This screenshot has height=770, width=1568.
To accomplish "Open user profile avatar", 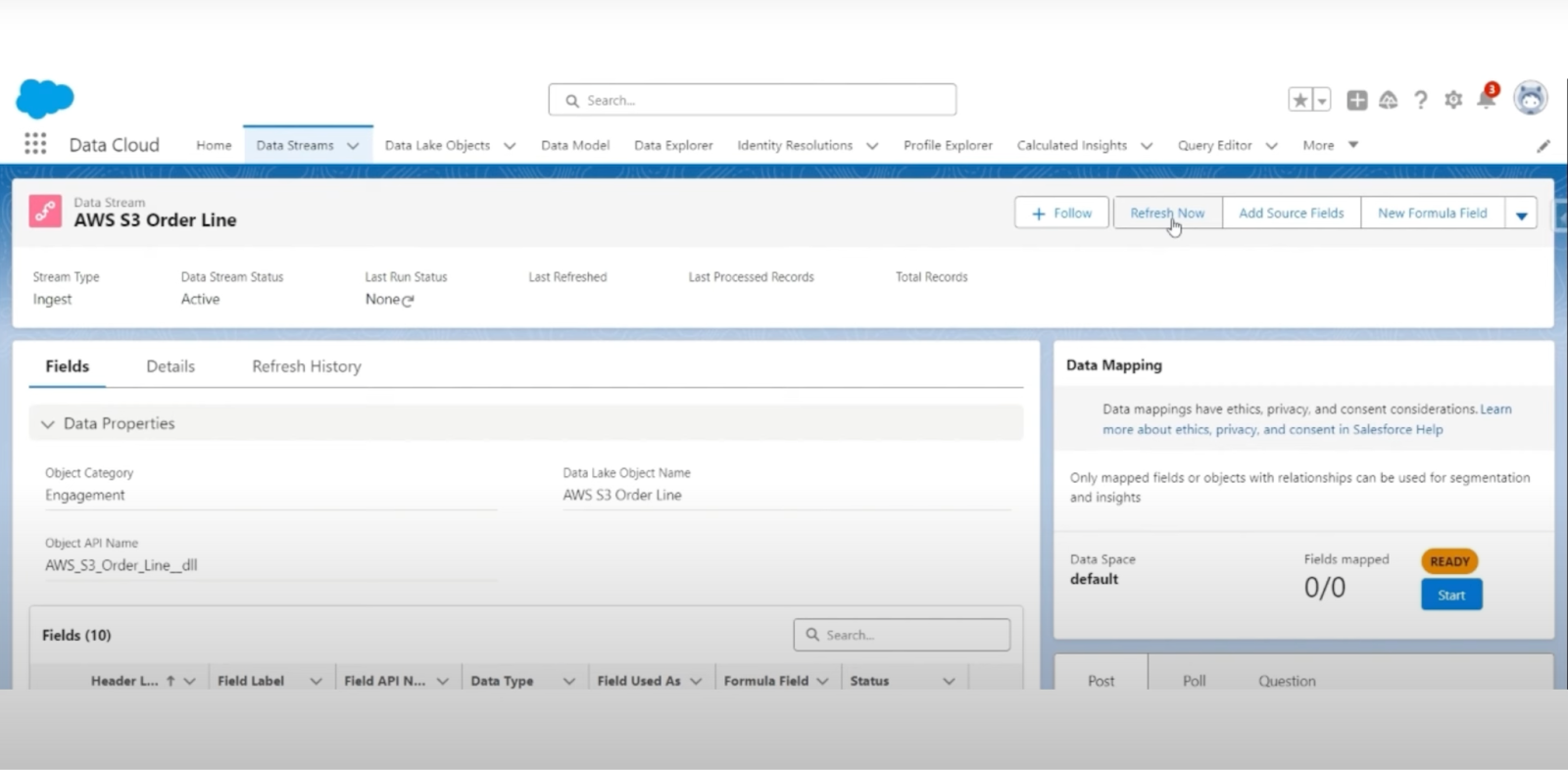I will point(1531,98).
